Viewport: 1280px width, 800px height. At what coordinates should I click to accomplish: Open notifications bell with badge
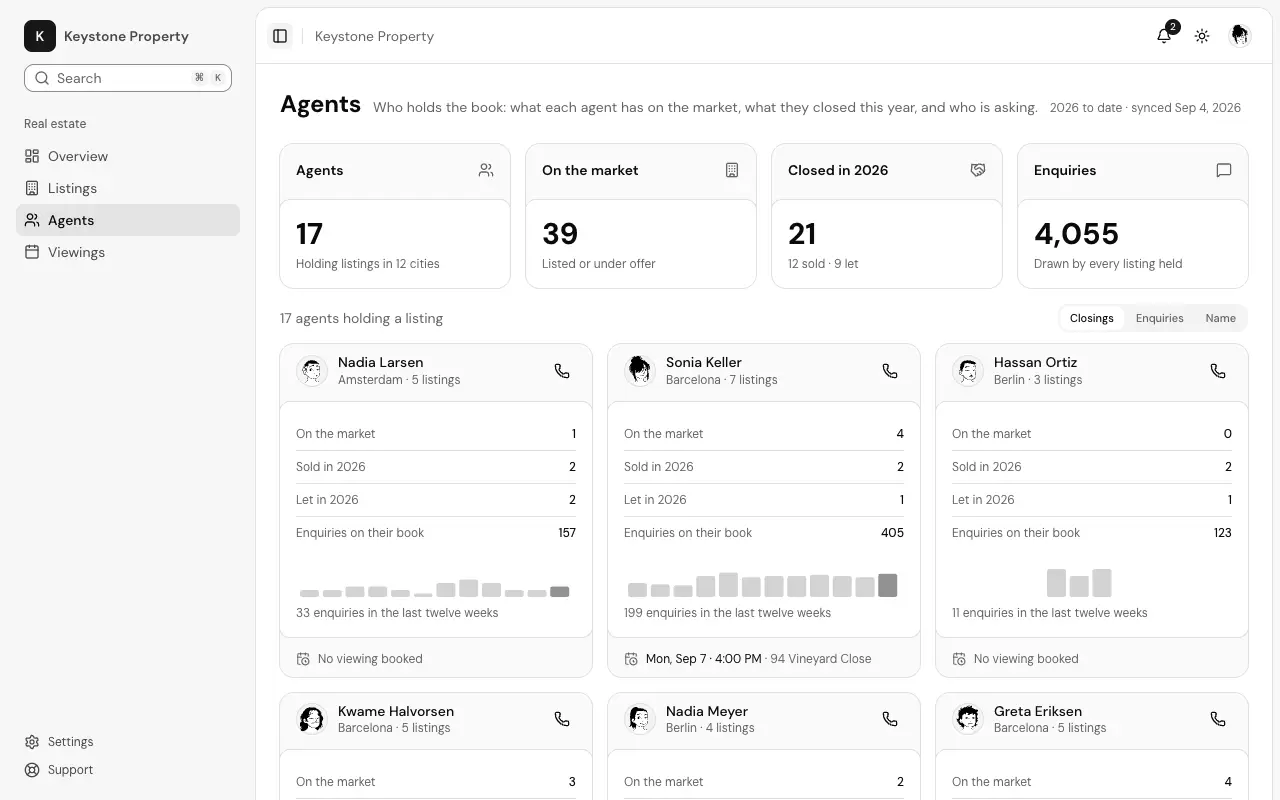(1164, 36)
